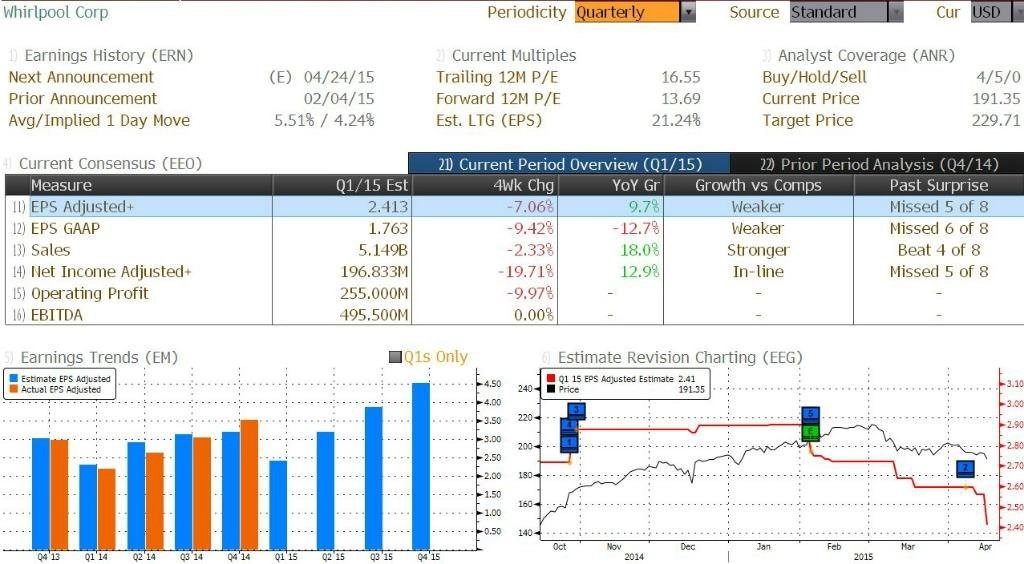Select the EPS GAAP row
This screenshot has width=1024, height=564.
(x=515, y=228)
